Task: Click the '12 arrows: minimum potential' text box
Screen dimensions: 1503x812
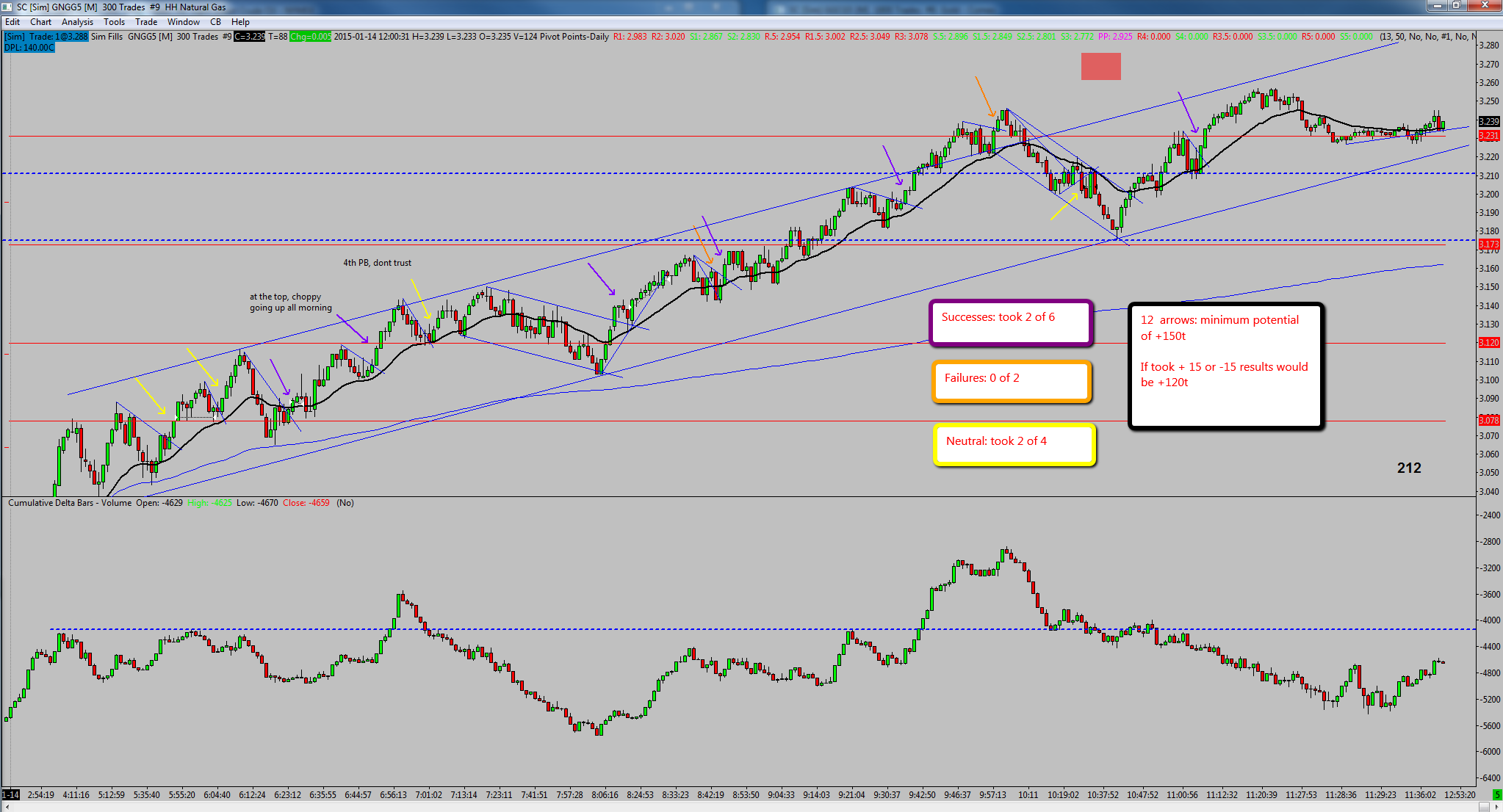Action: (x=1226, y=366)
